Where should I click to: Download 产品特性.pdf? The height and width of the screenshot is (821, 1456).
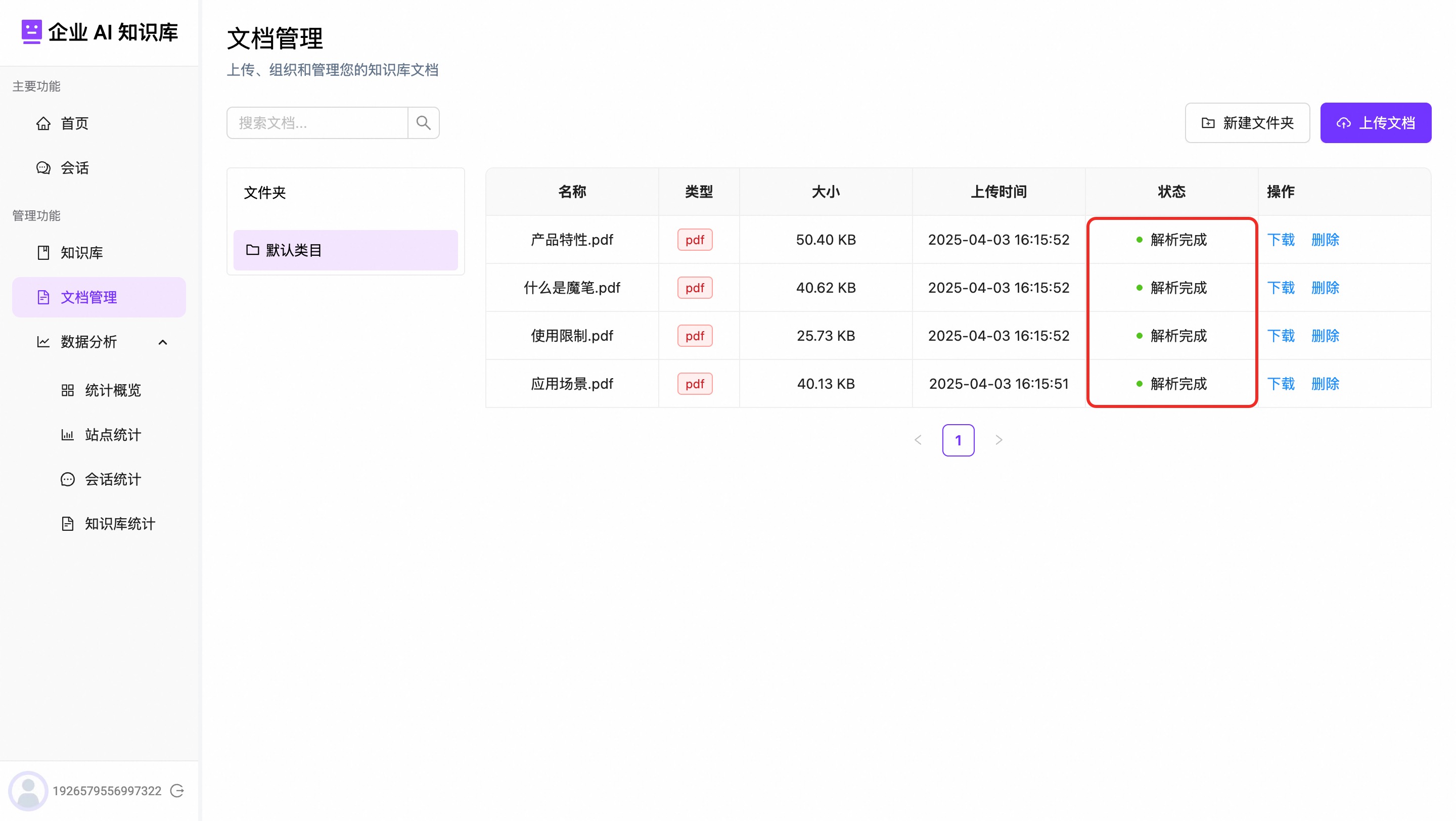(1280, 240)
